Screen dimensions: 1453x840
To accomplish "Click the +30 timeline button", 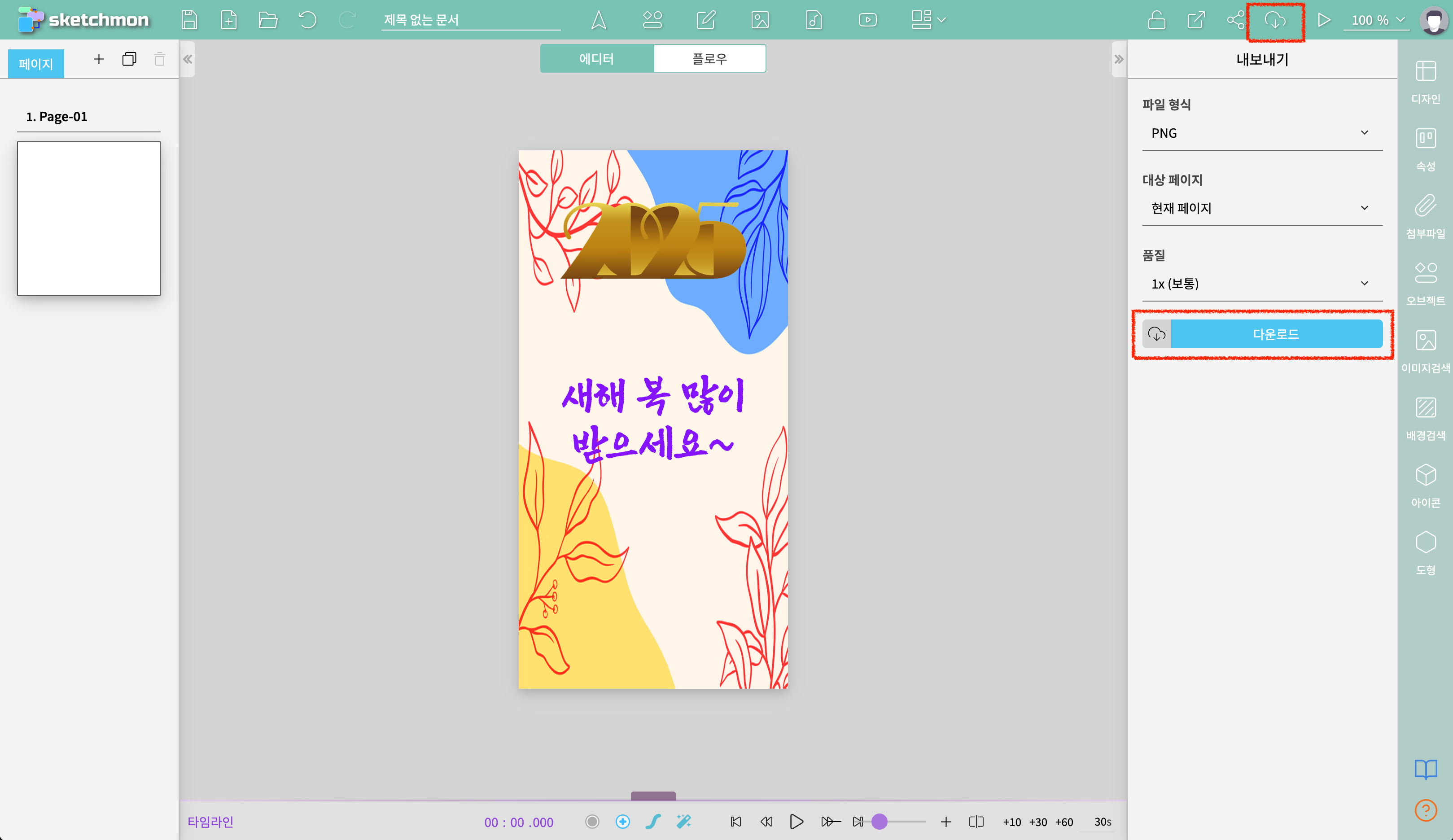I will click(1038, 822).
